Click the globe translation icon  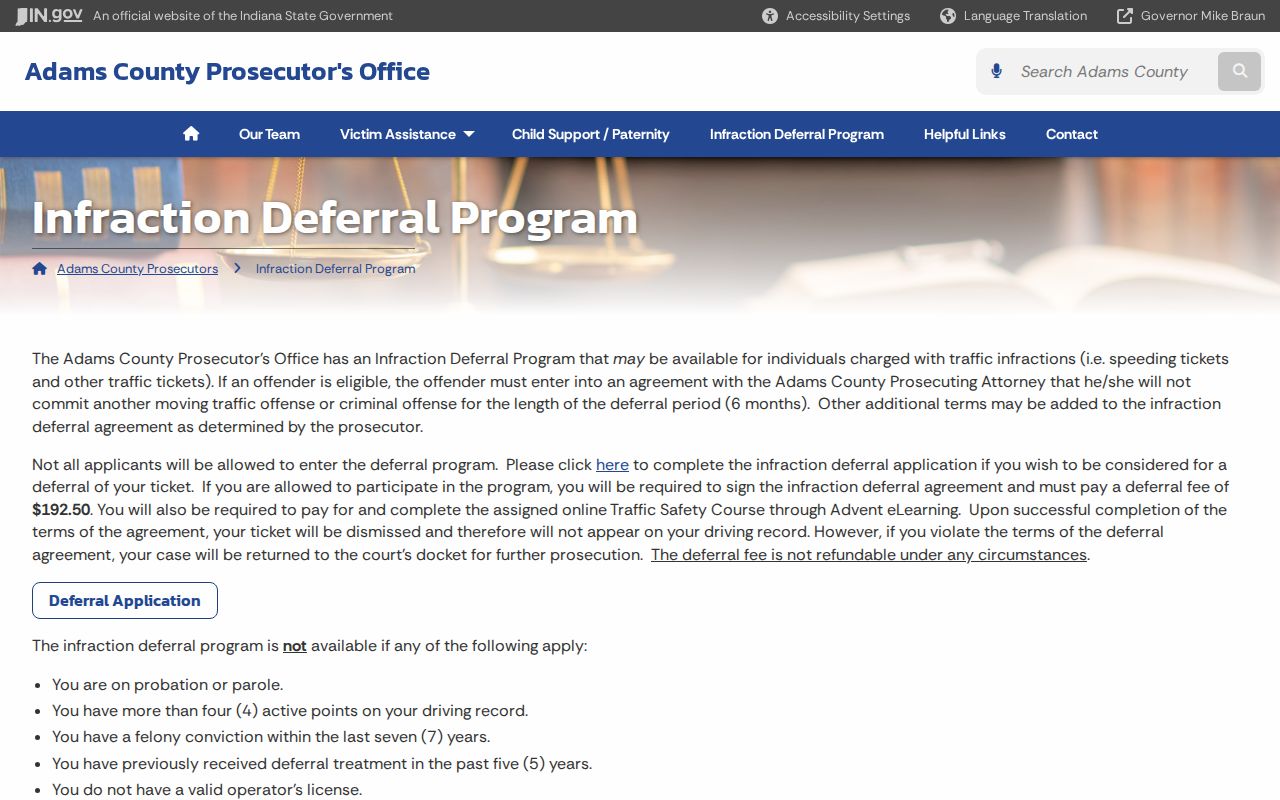click(x=948, y=16)
